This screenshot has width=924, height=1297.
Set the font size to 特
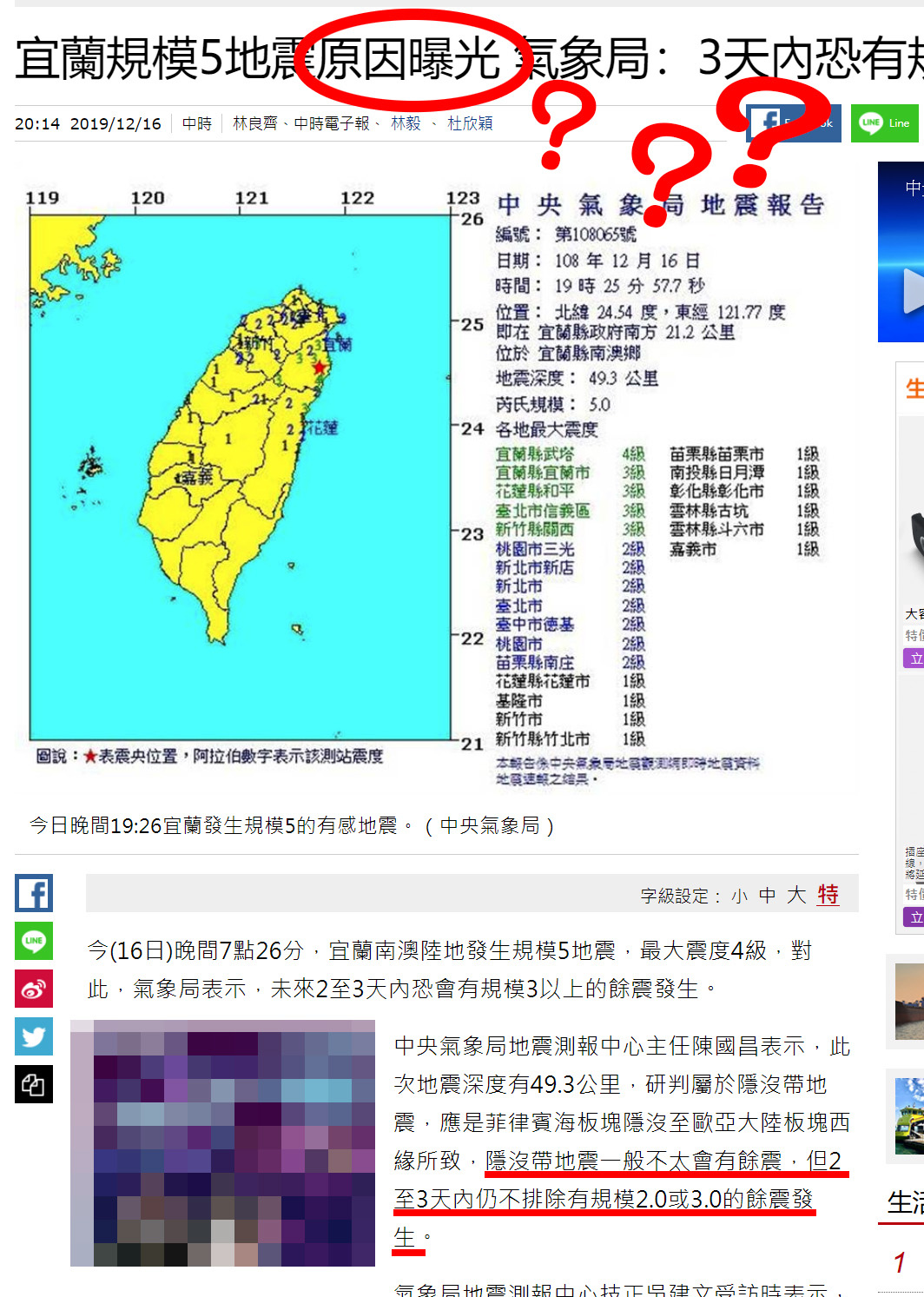click(x=828, y=895)
